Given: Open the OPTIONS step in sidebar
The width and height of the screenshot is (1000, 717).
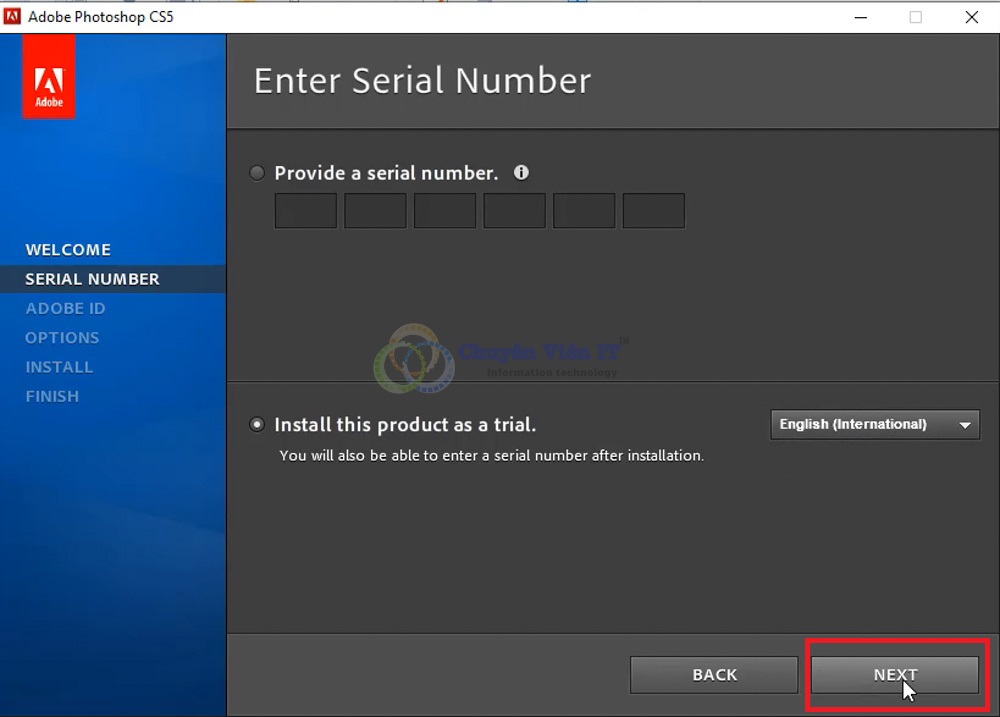Looking at the screenshot, I should pyautogui.click(x=62, y=338).
